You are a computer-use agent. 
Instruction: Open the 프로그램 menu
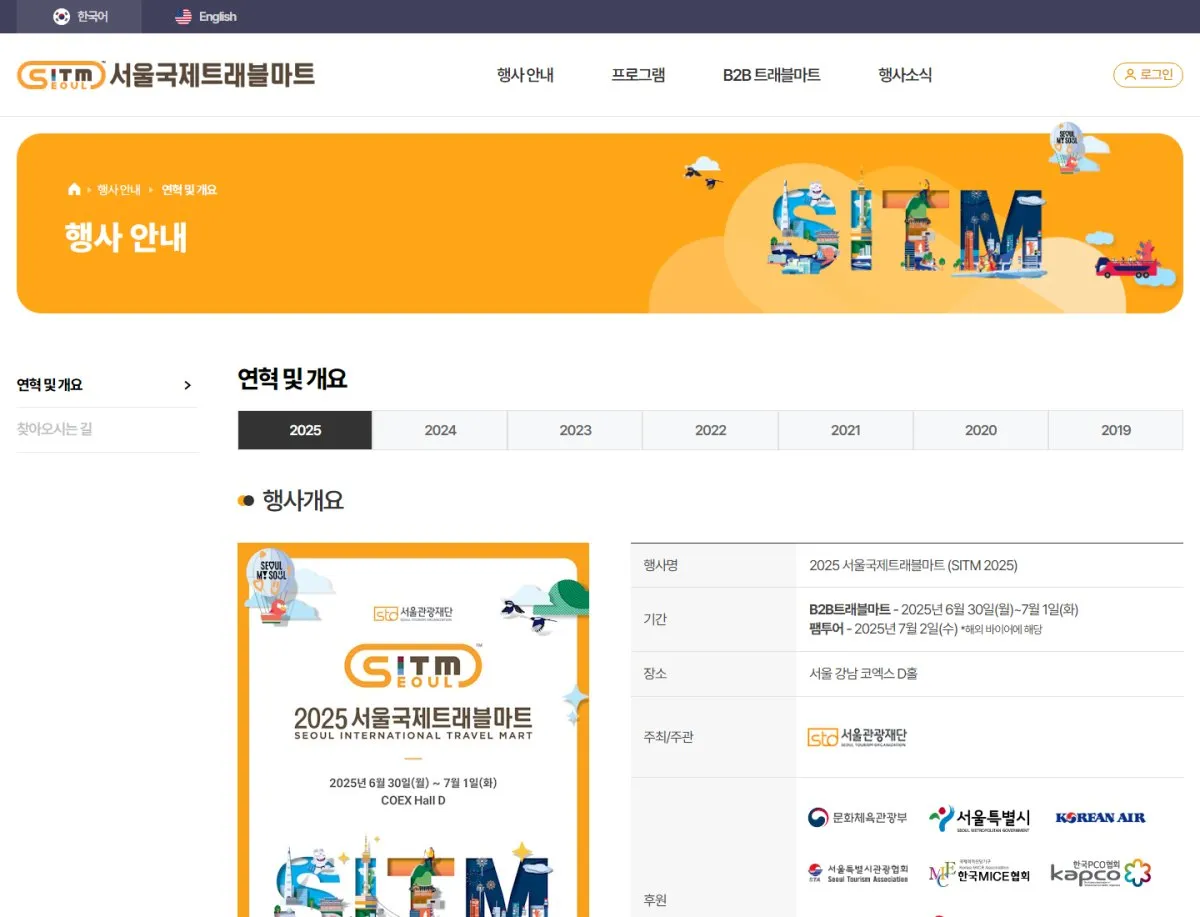(x=638, y=75)
